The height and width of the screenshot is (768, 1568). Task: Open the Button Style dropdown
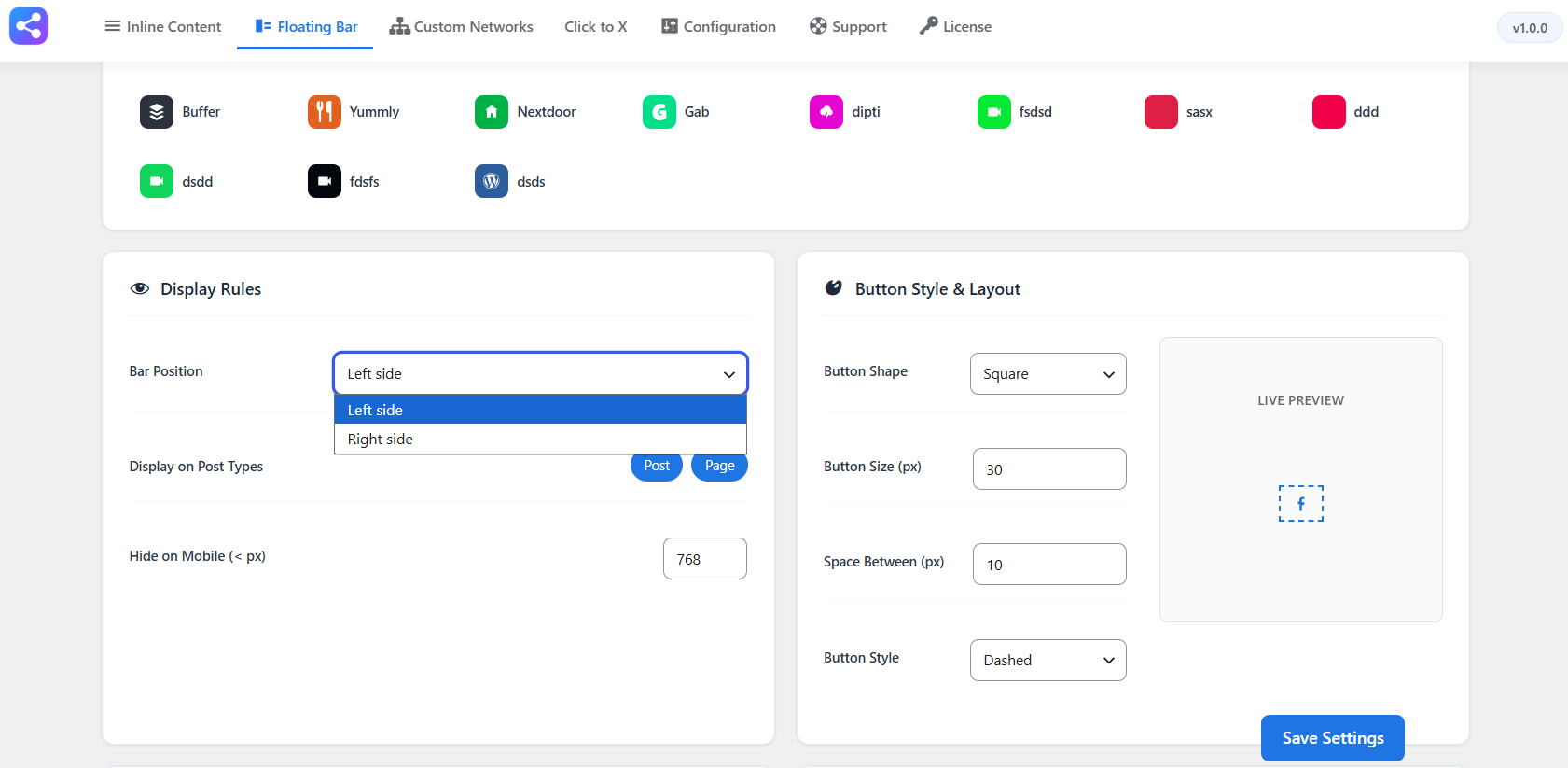coord(1048,660)
